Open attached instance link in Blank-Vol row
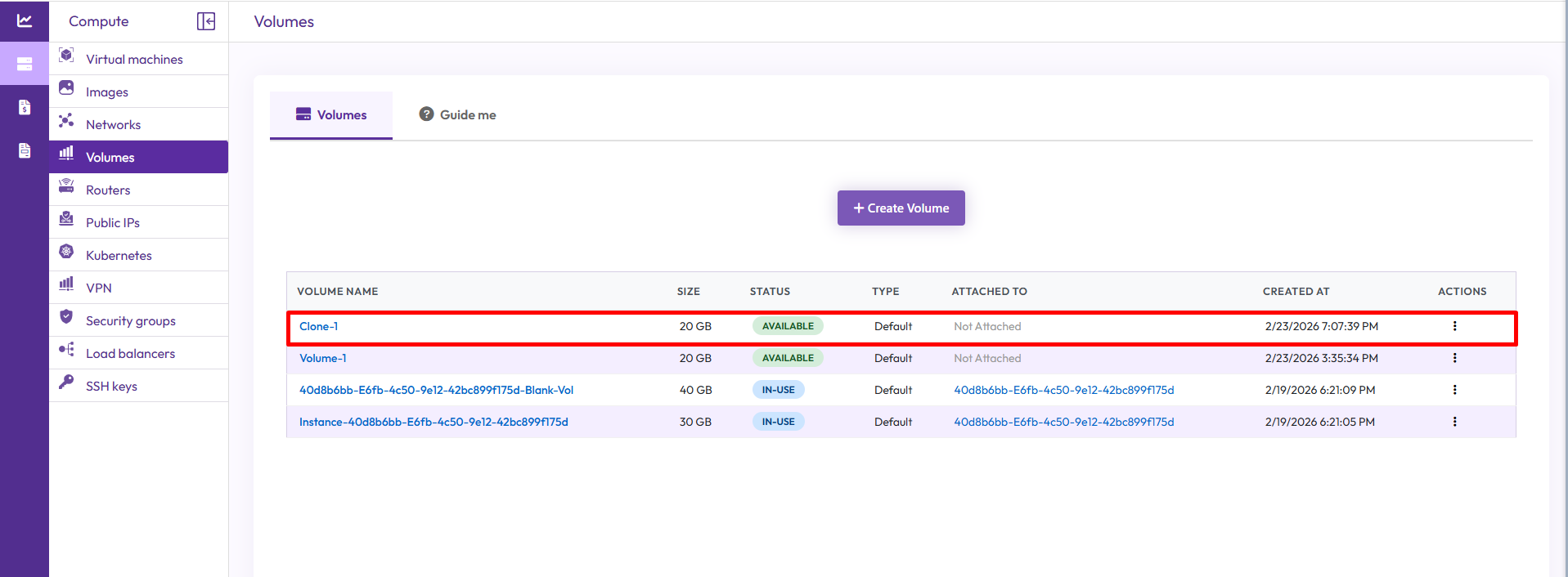This screenshot has height=577, width=1568. 1063,390
